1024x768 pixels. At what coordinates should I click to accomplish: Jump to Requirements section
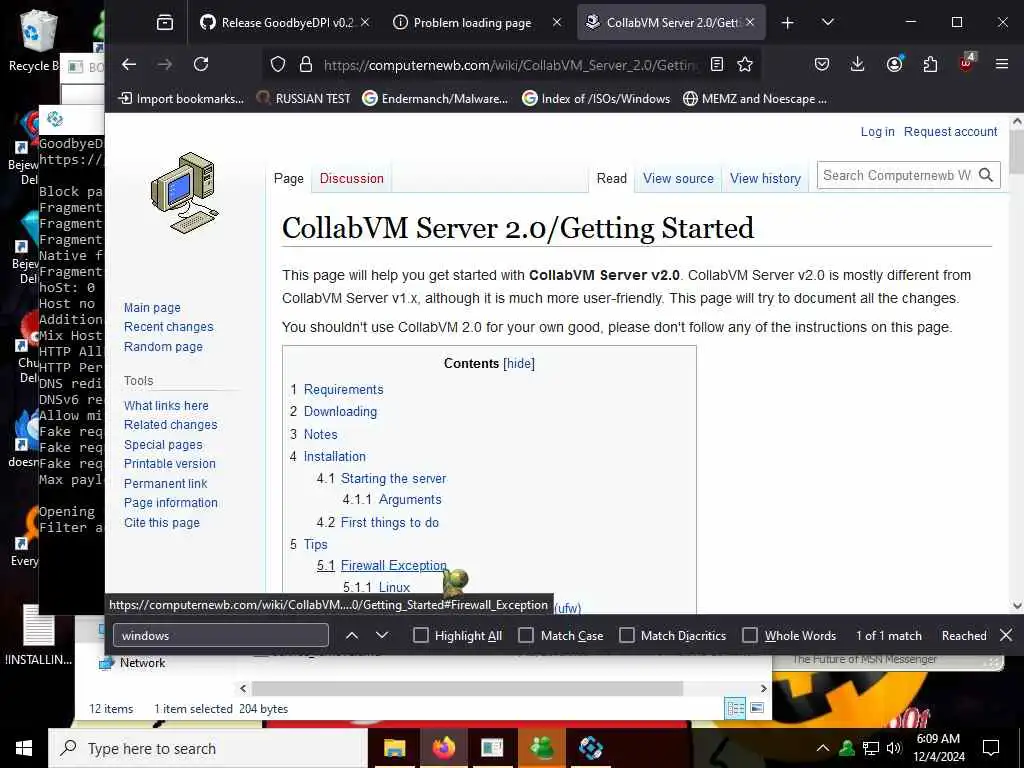[344, 389]
